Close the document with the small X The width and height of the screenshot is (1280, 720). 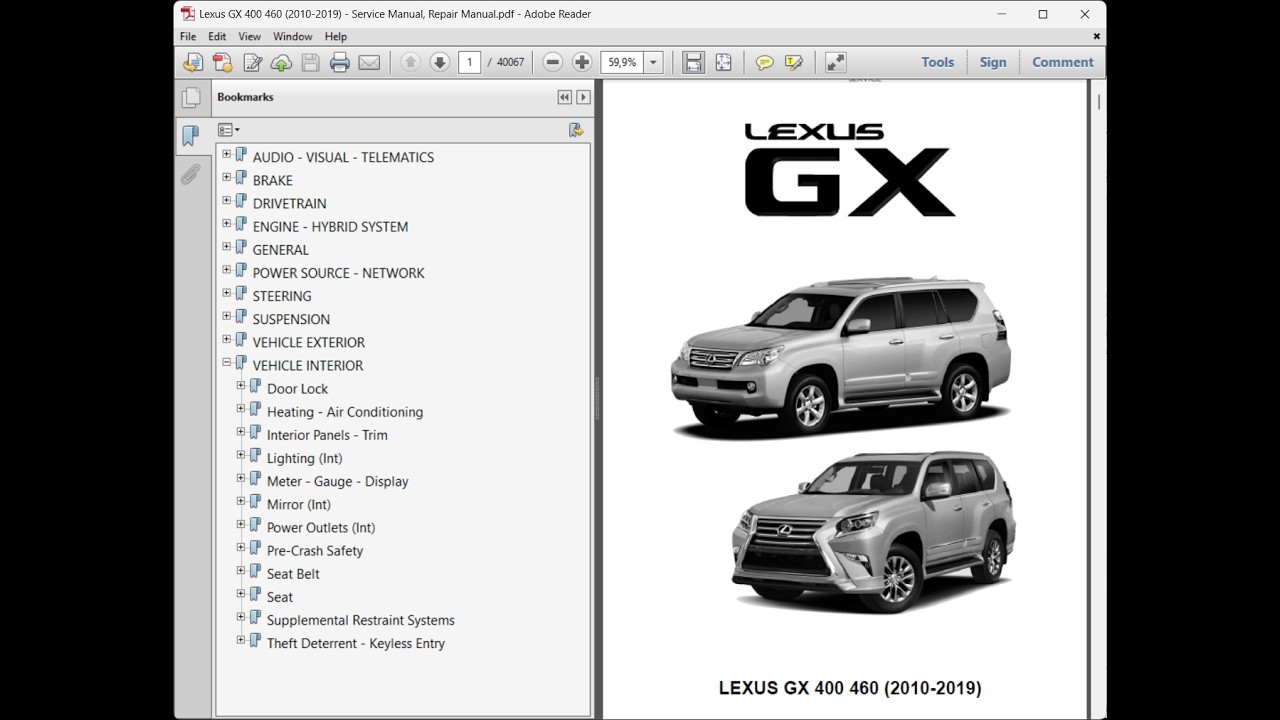(x=1096, y=37)
